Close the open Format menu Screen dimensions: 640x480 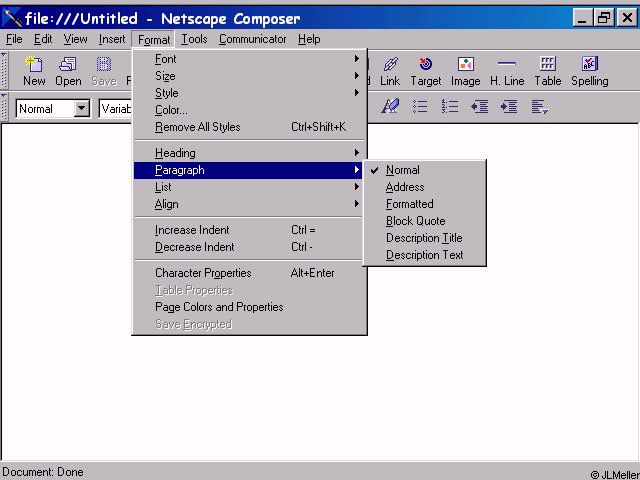click(x=153, y=40)
